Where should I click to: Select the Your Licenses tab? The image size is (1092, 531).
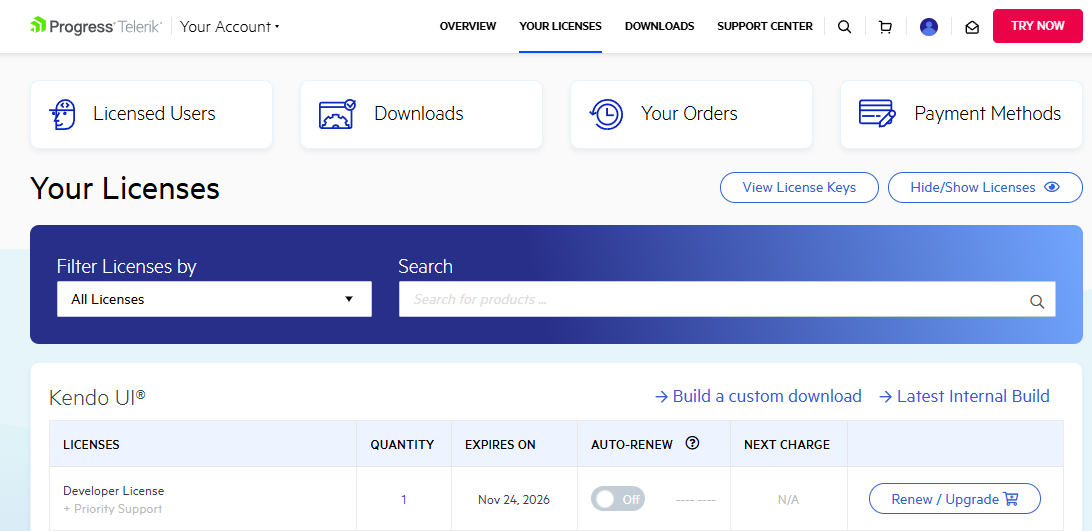(561, 26)
